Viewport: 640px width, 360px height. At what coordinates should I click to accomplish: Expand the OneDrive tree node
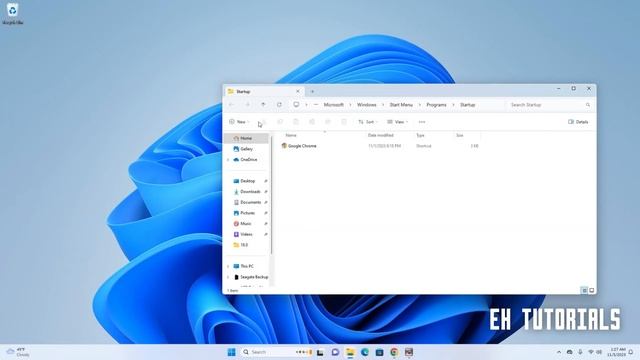(x=228, y=160)
